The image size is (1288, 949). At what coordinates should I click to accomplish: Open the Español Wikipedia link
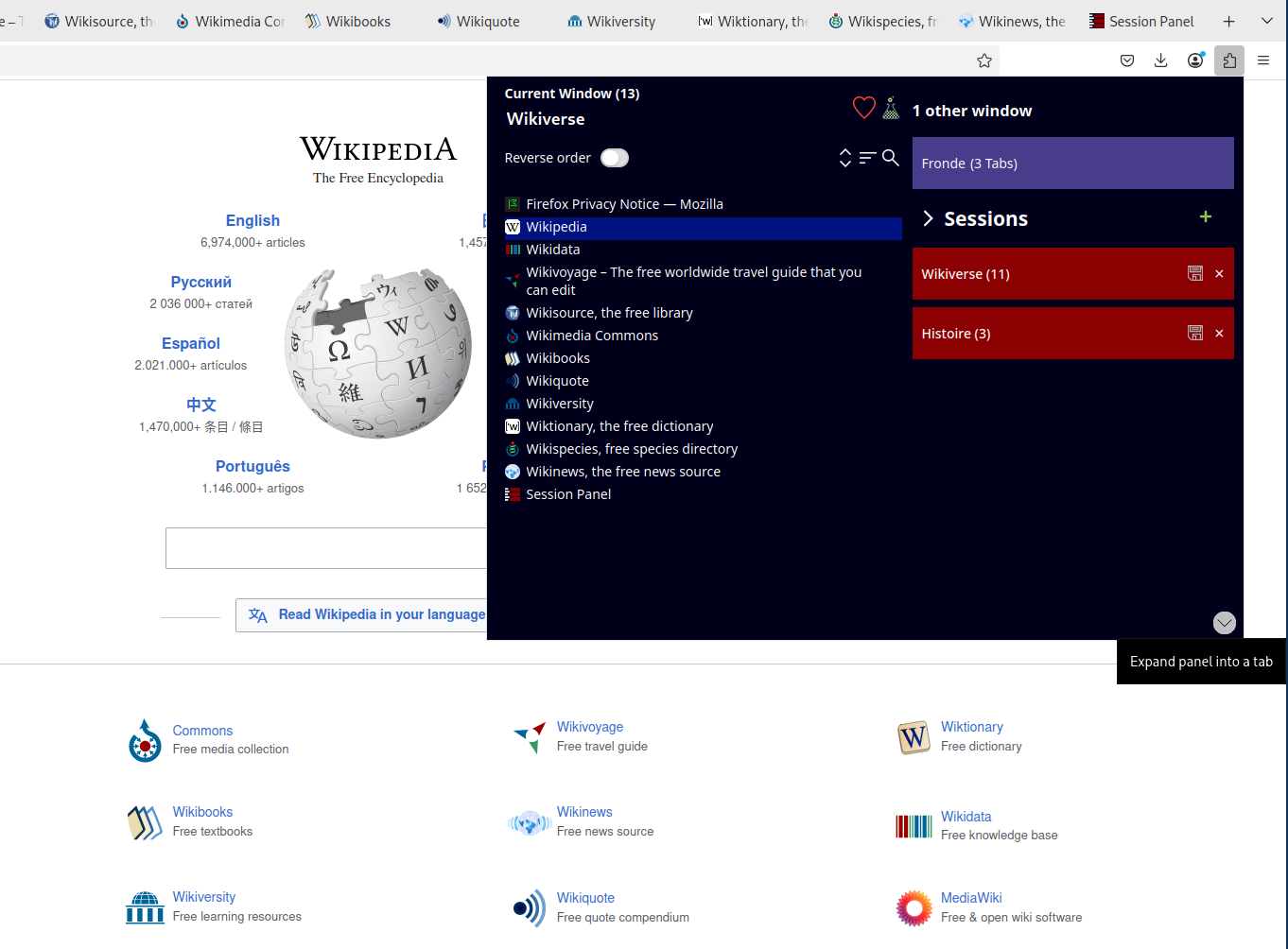(191, 343)
